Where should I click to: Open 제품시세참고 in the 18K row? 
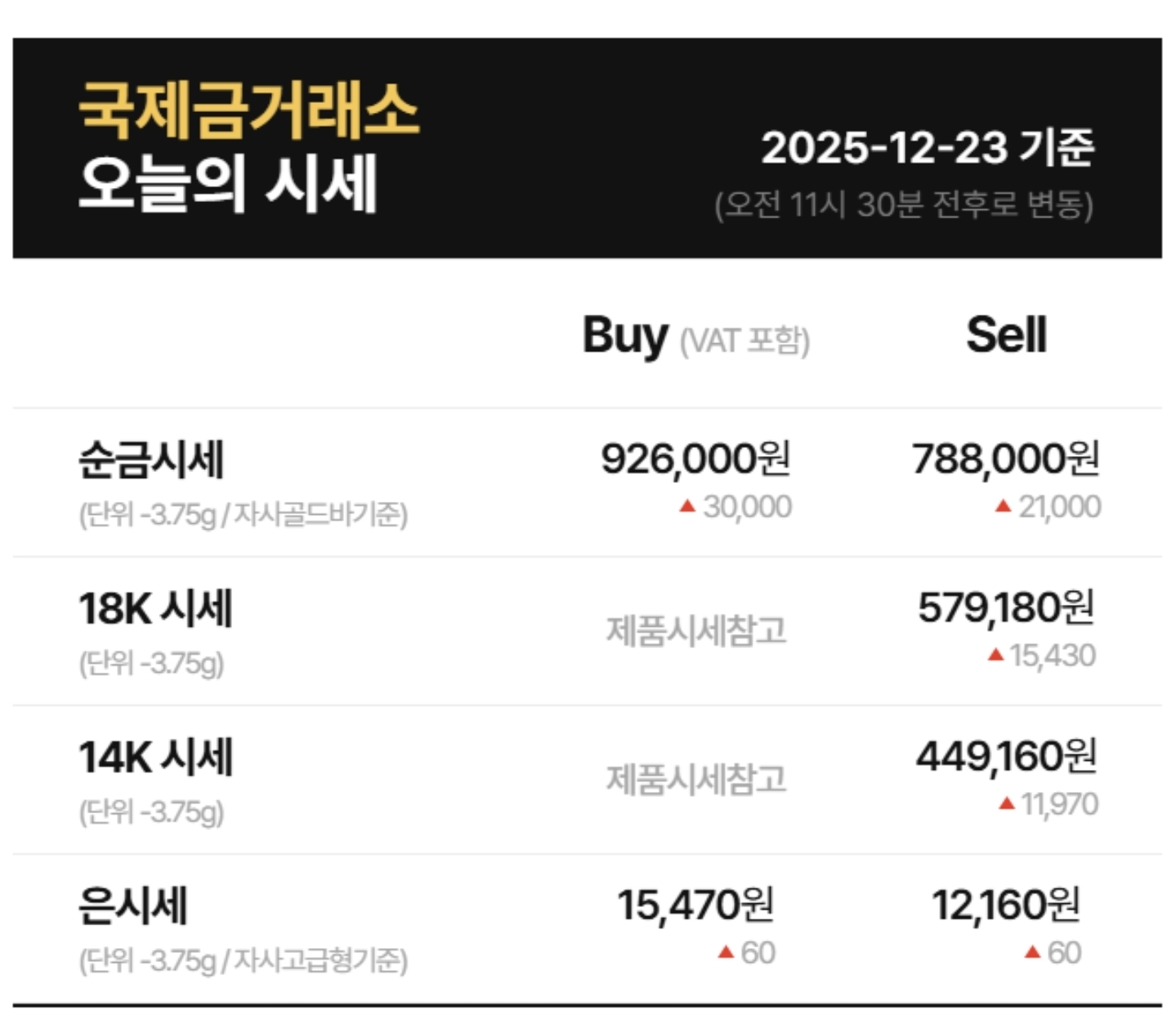click(x=695, y=631)
